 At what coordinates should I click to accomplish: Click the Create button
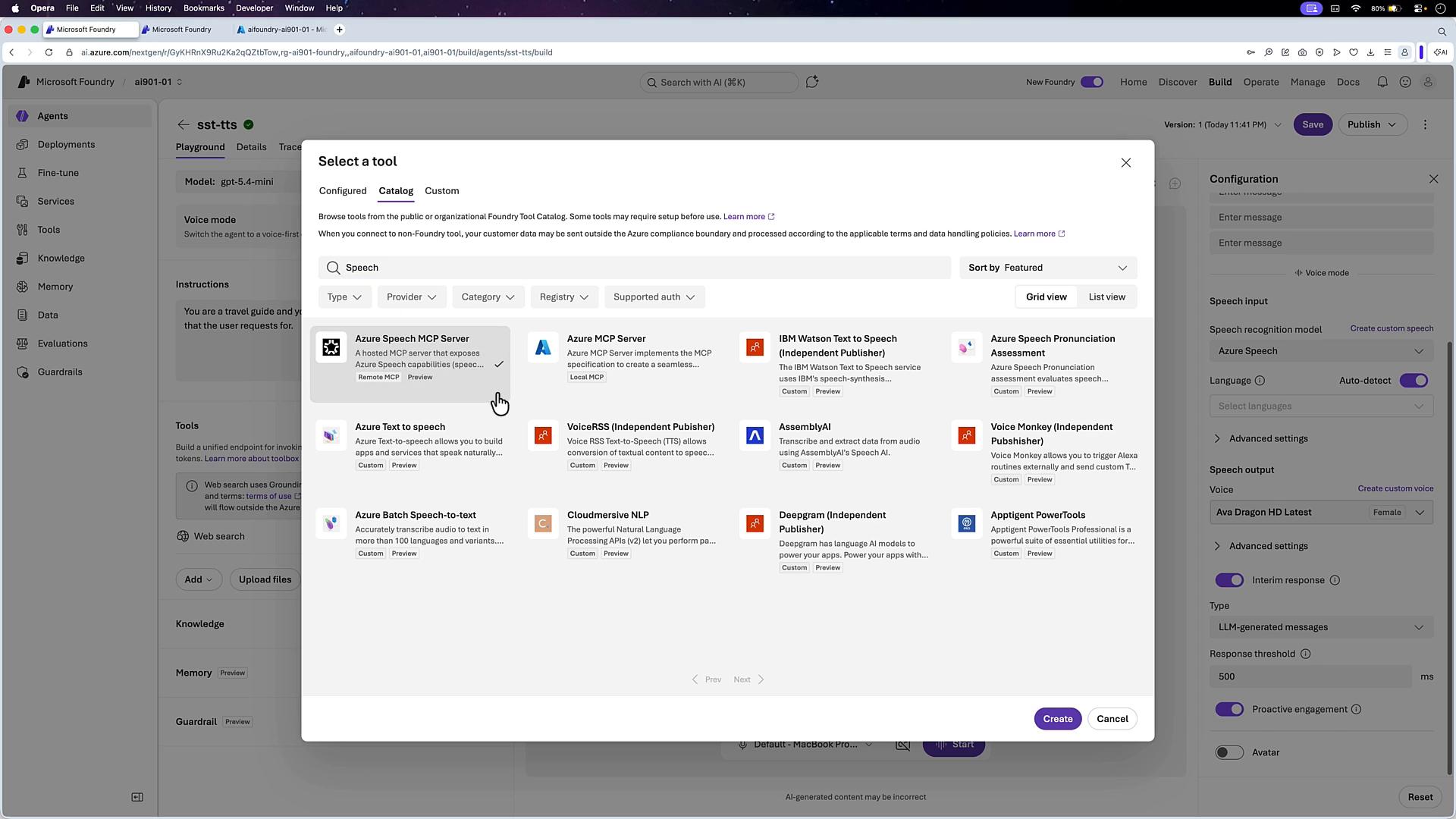pyautogui.click(x=1058, y=719)
